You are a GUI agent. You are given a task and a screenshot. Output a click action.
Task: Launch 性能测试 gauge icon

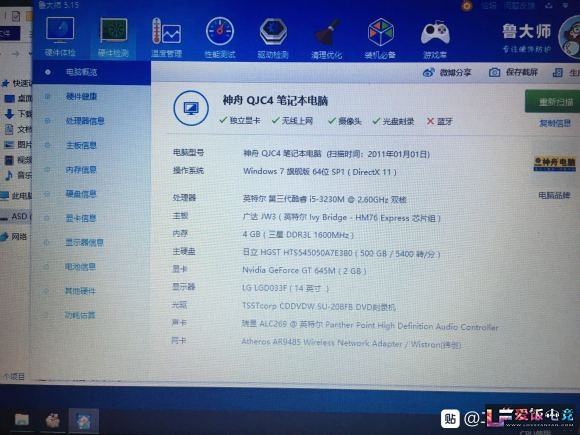(x=220, y=31)
